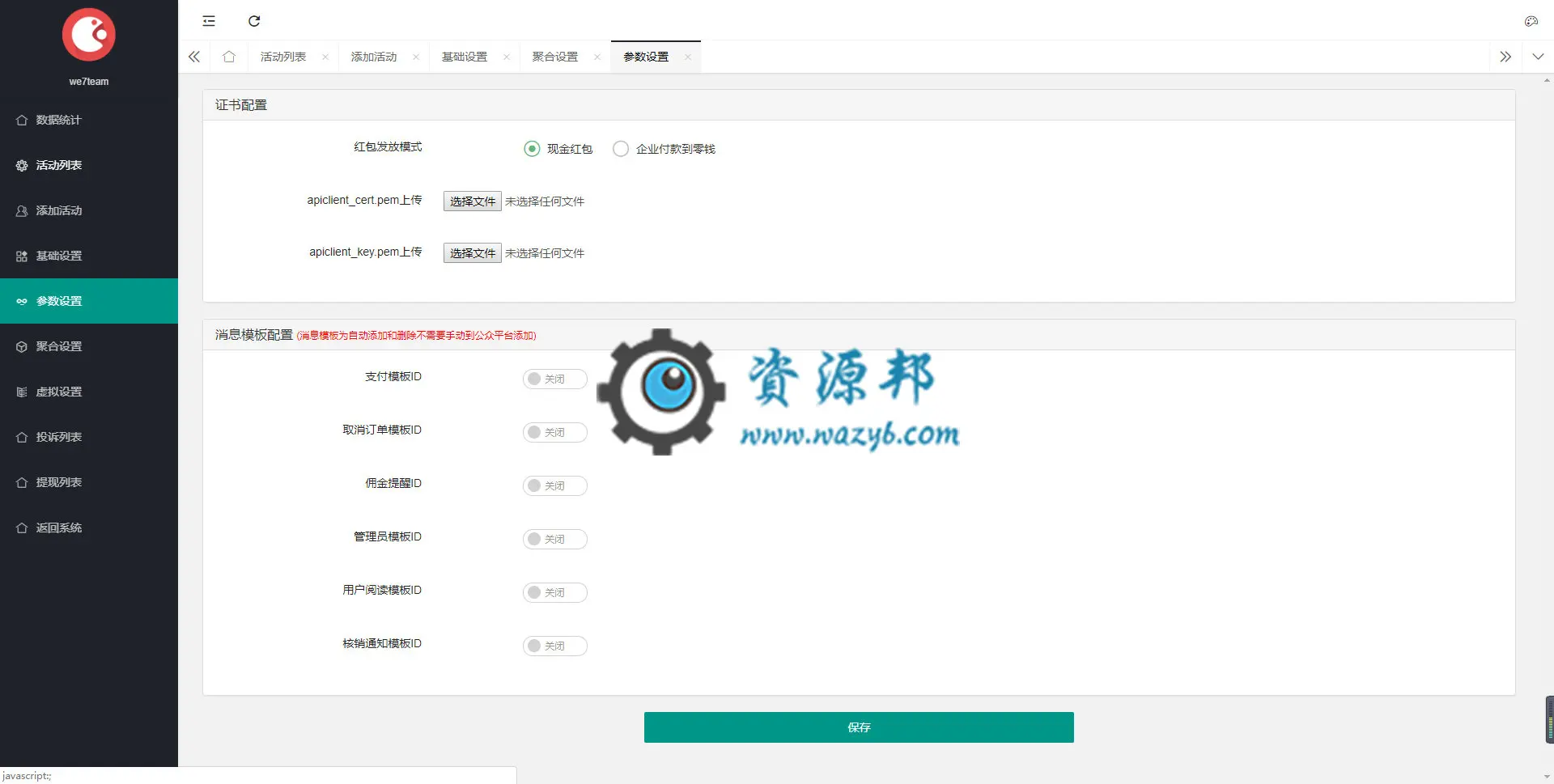
Task: Go to the home tab icon
Action: pyautogui.click(x=229, y=57)
